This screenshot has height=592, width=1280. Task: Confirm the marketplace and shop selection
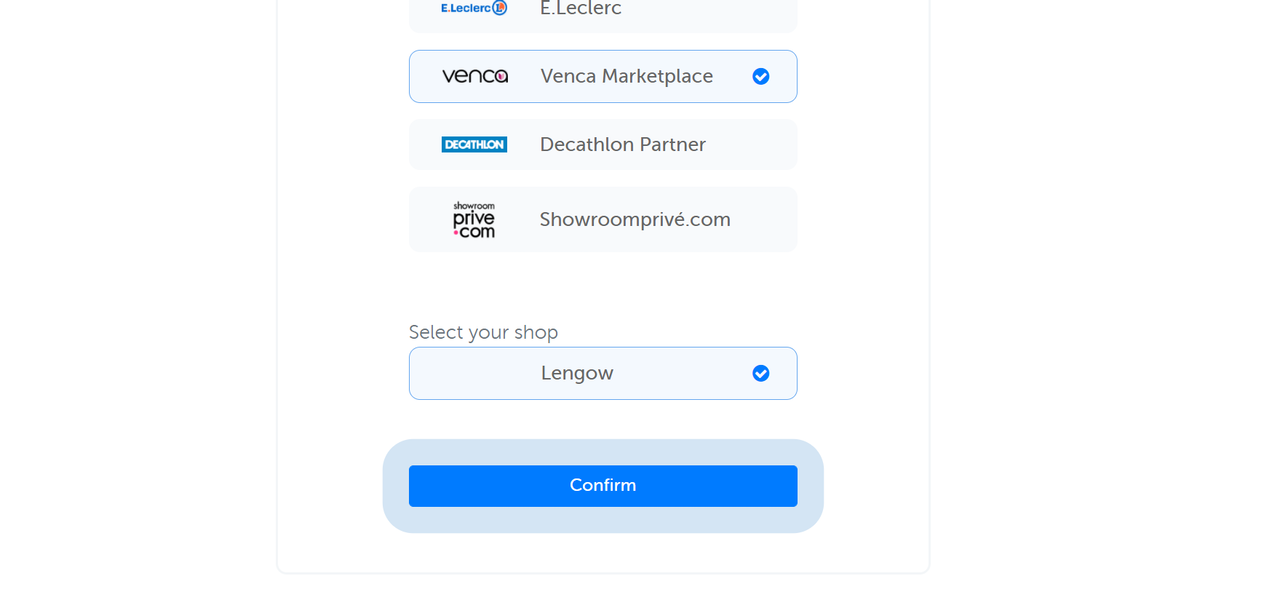(x=603, y=485)
